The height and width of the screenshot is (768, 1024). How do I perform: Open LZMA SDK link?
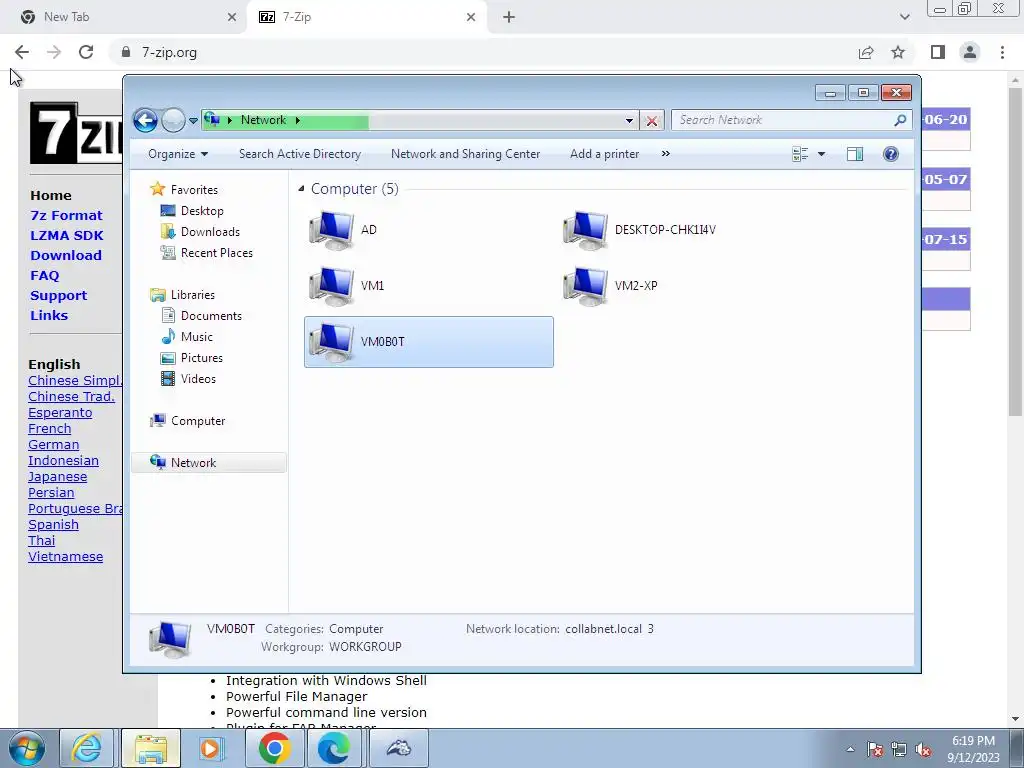click(67, 236)
